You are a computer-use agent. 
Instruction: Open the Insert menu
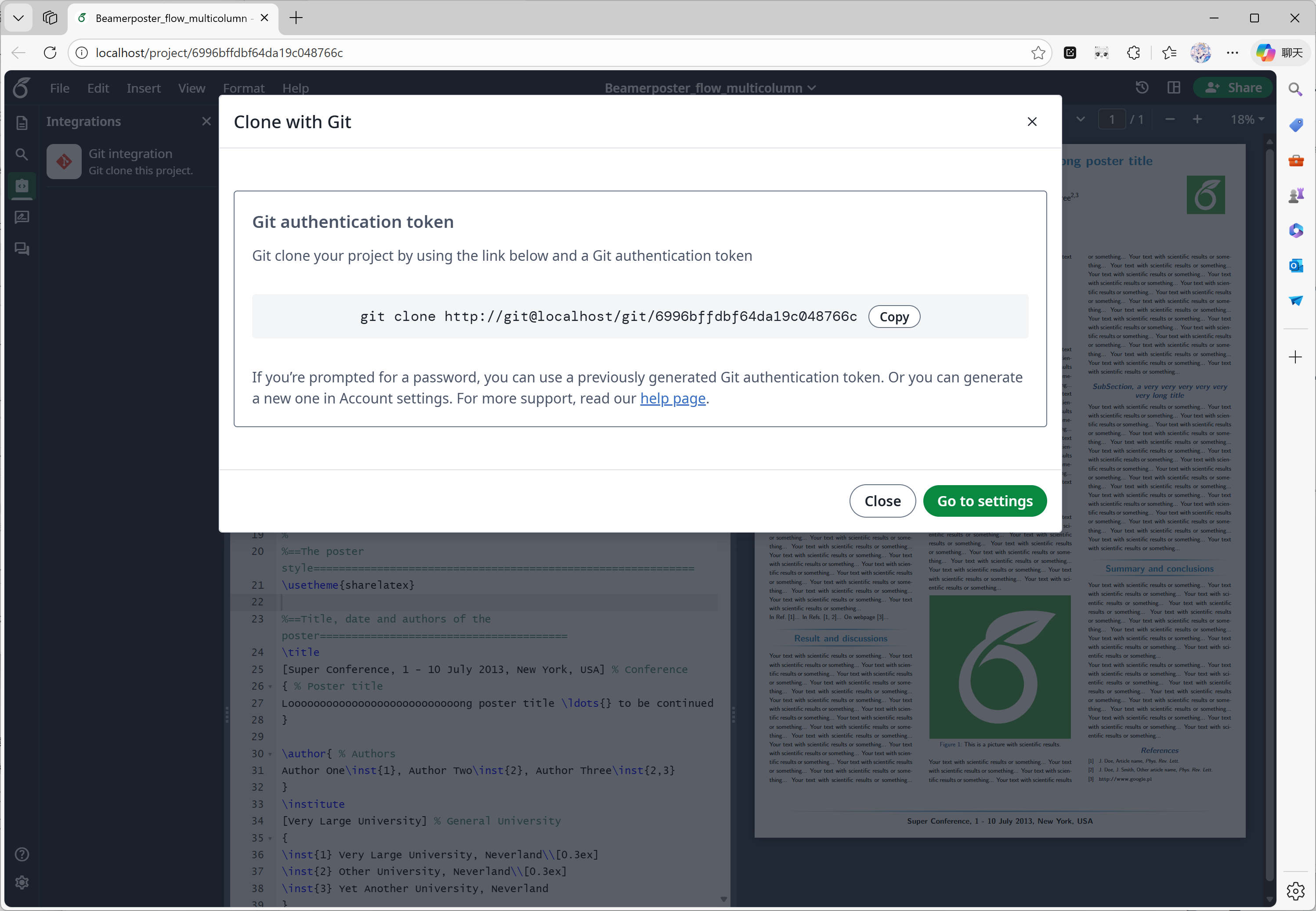pos(143,88)
